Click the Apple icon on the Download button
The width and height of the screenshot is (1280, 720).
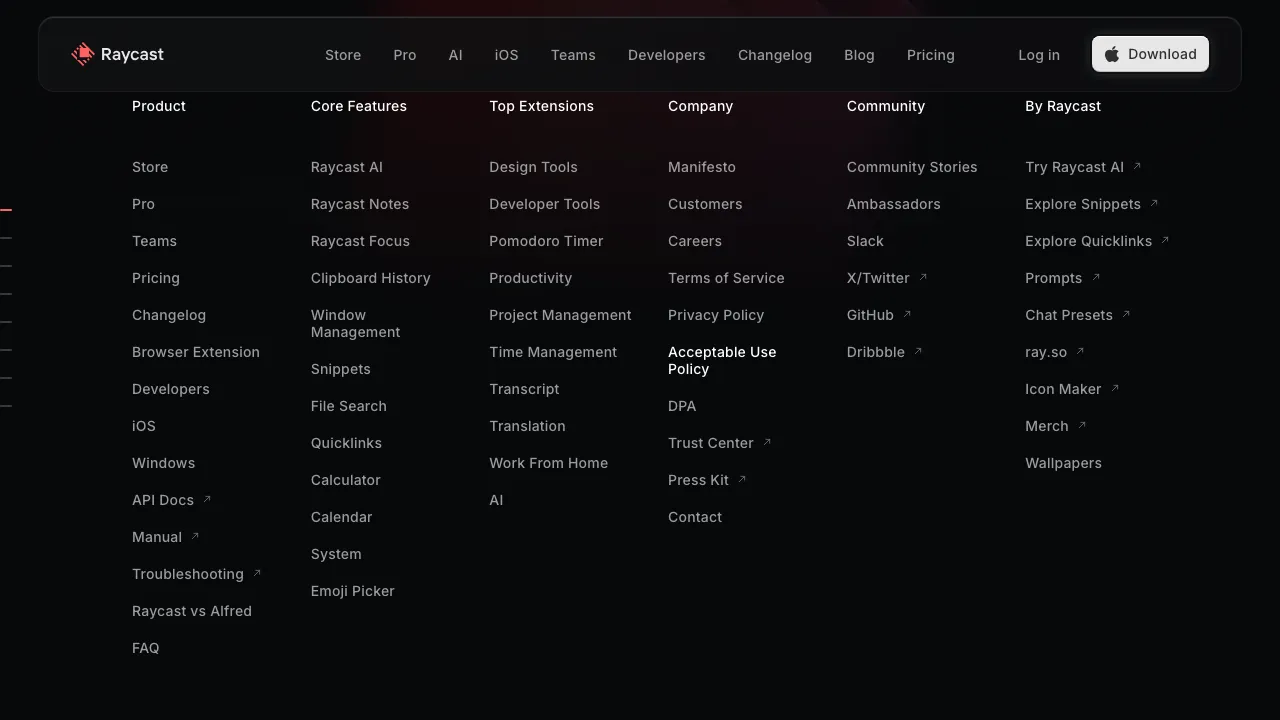coord(1113,54)
